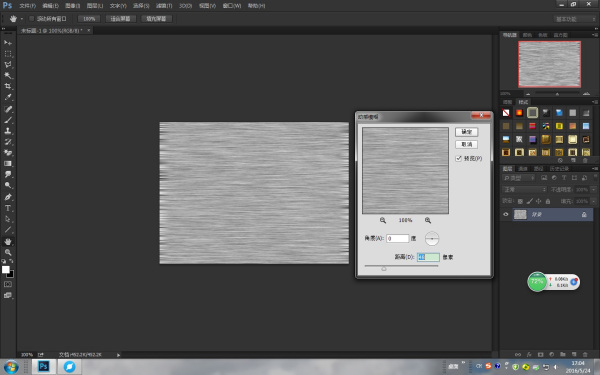Open the 窗口(W) menu
This screenshot has height=375, width=600.
(x=232, y=6)
